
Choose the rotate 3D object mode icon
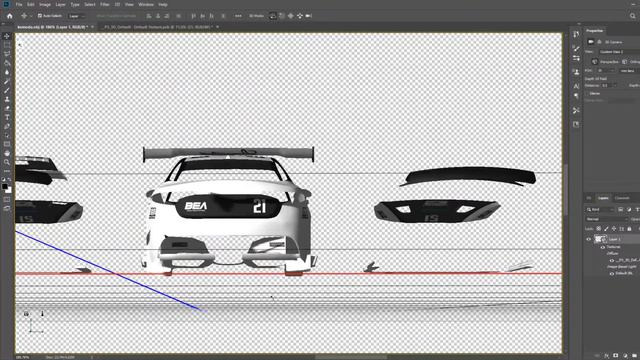click(273, 16)
